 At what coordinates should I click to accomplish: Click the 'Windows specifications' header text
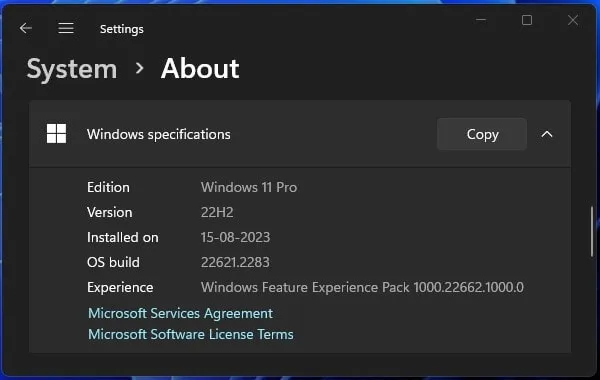coord(158,134)
